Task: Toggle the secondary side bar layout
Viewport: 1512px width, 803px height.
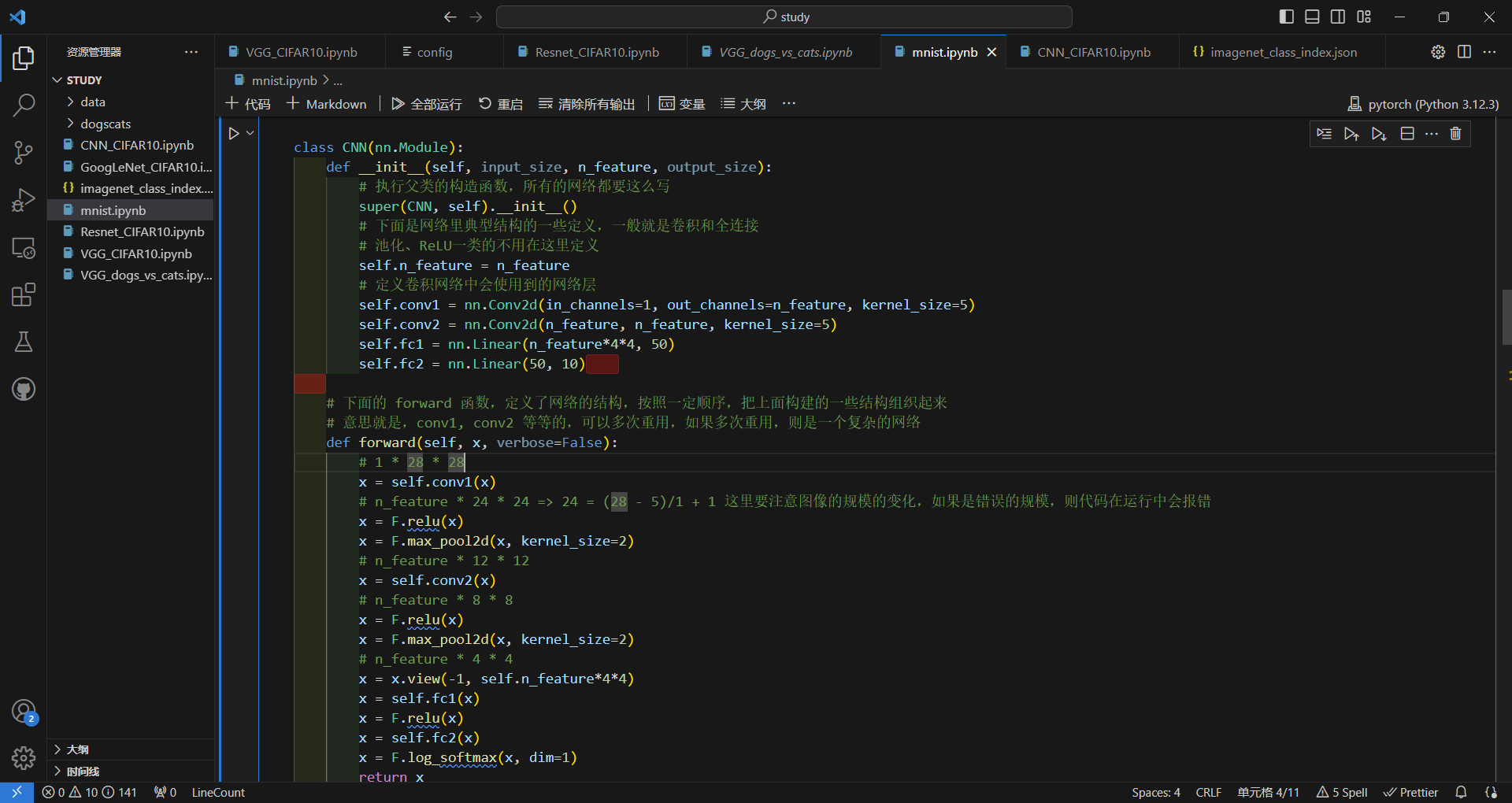Action: [x=1338, y=17]
